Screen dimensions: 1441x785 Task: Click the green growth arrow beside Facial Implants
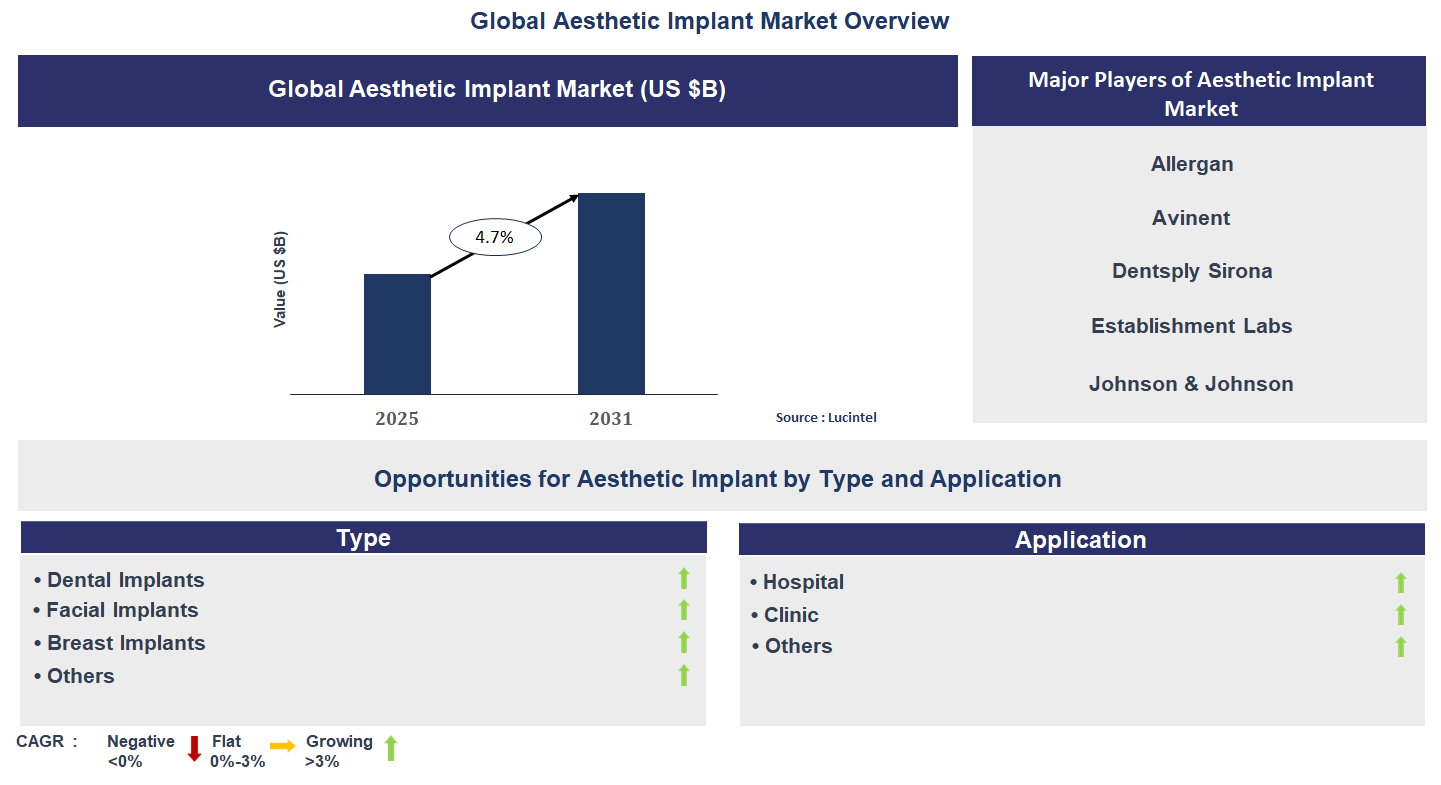(683, 610)
